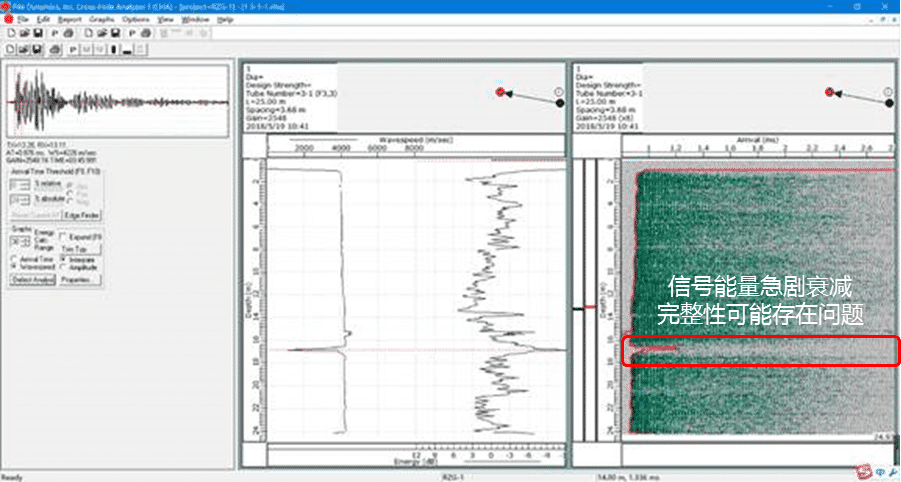The image size is (901, 482).
Task: Click the New file icon in lower toolbar row
Action: [9, 48]
